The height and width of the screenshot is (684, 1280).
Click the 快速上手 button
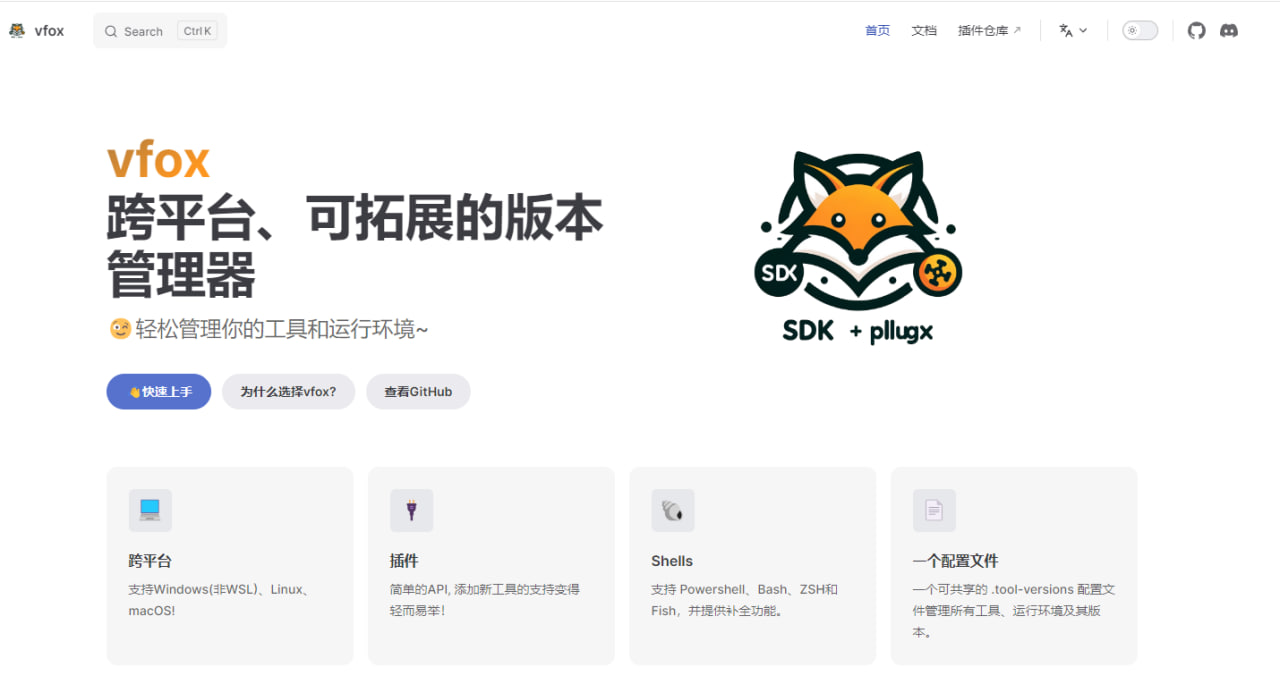(158, 391)
